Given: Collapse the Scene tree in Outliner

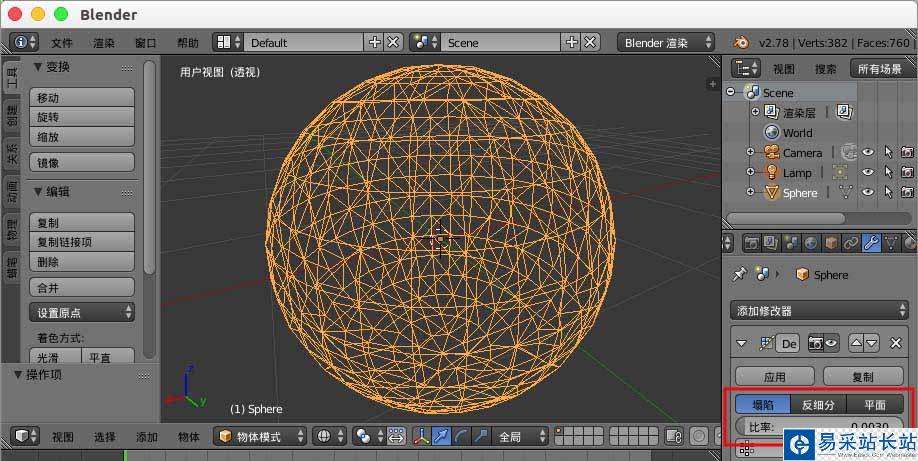Looking at the screenshot, I should 731,92.
